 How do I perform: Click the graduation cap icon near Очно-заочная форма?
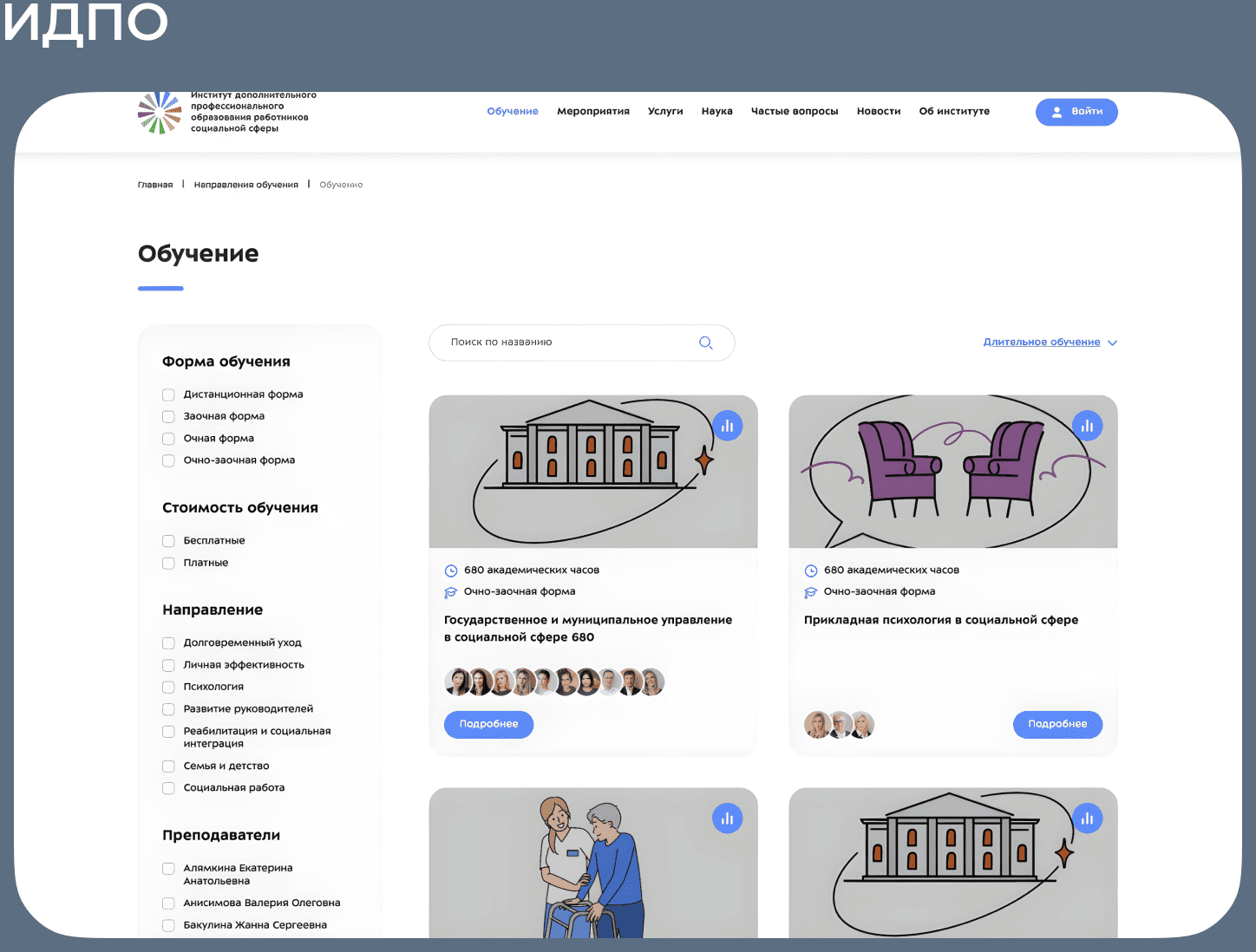(x=452, y=592)
